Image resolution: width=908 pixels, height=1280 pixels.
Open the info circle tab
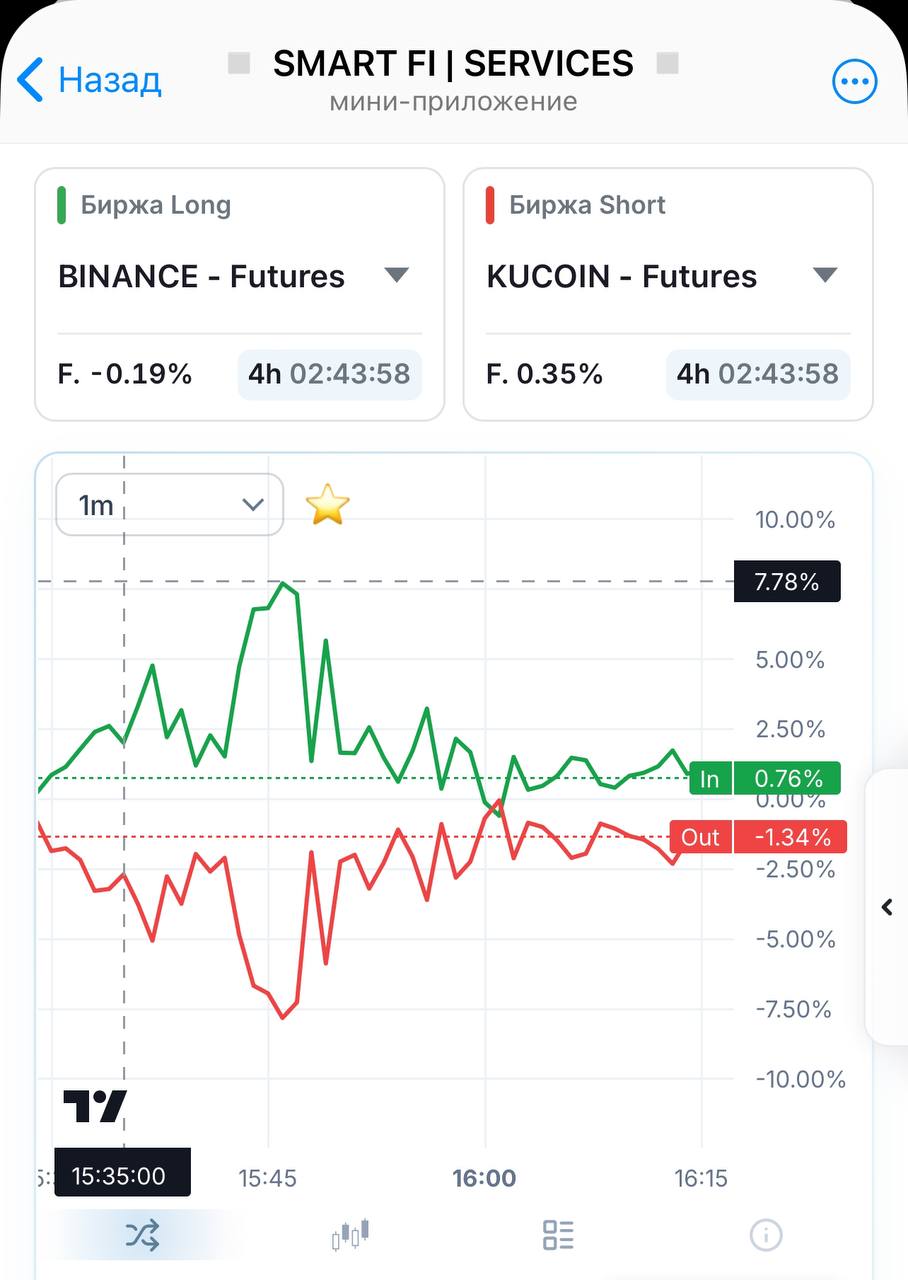pyautogui.click(x=766, y=1236)
